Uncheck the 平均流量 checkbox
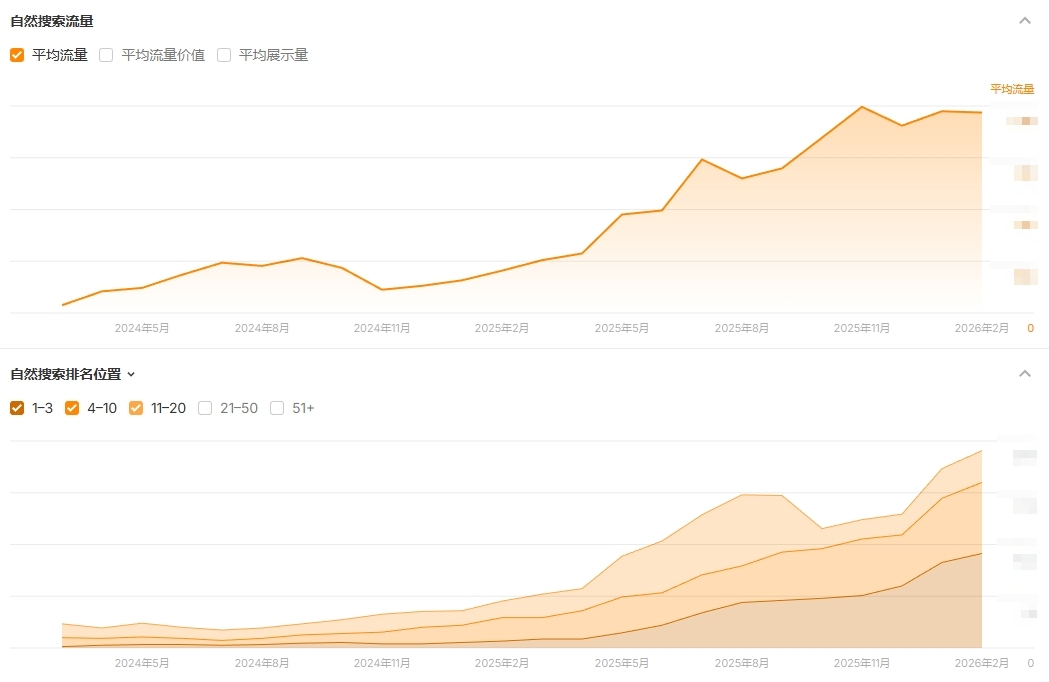The height and width of the screenshot is (682, 1049). click(x=17, y=55)
